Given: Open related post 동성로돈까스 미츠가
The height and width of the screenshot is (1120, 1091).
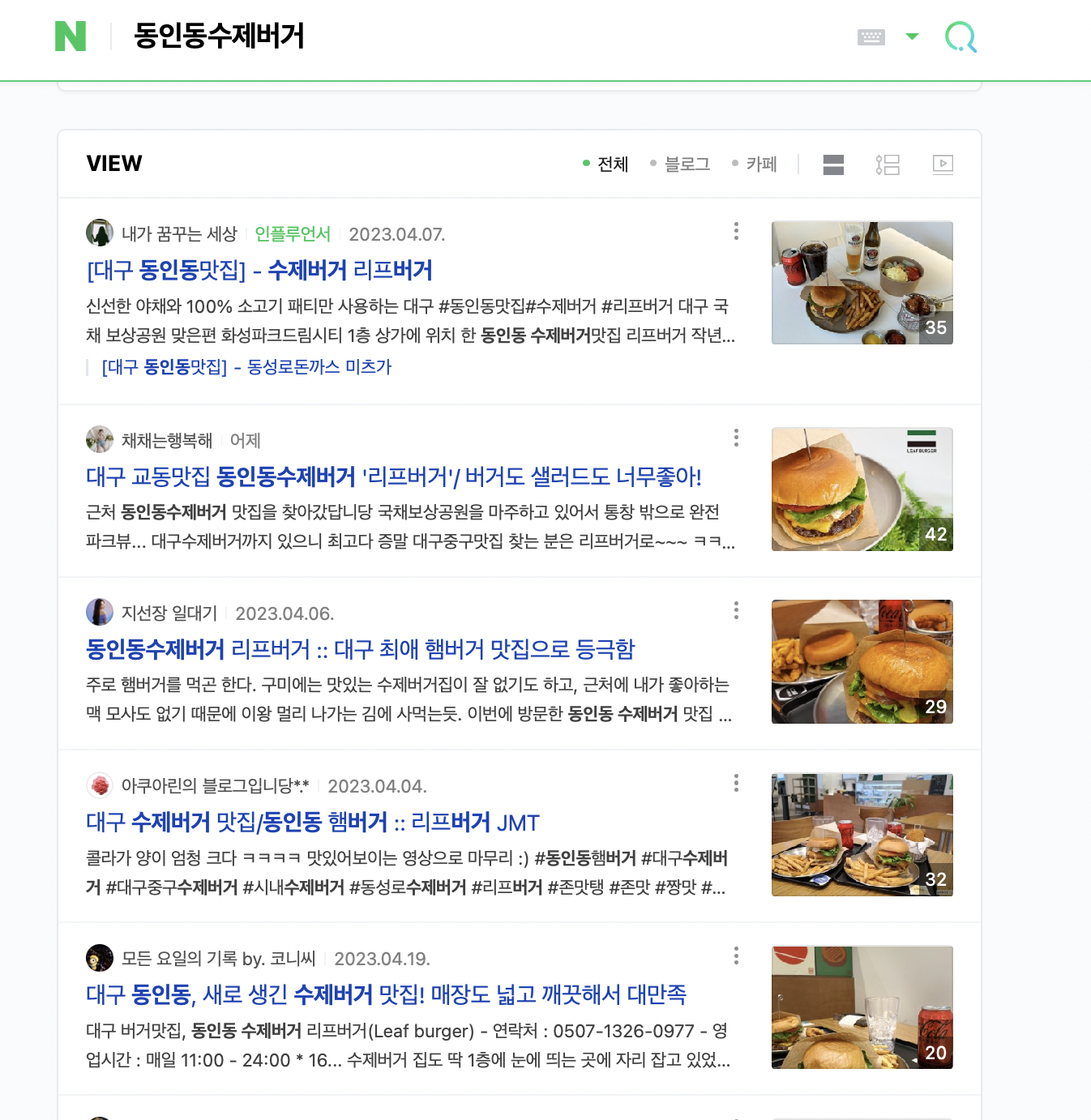Looking at the screenshot, I should tap(246, 367).
